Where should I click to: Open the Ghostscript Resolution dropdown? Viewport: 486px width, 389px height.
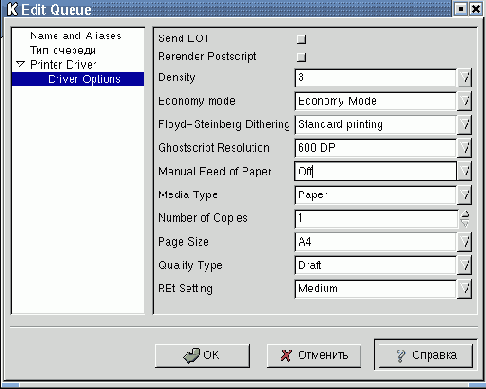465,148
